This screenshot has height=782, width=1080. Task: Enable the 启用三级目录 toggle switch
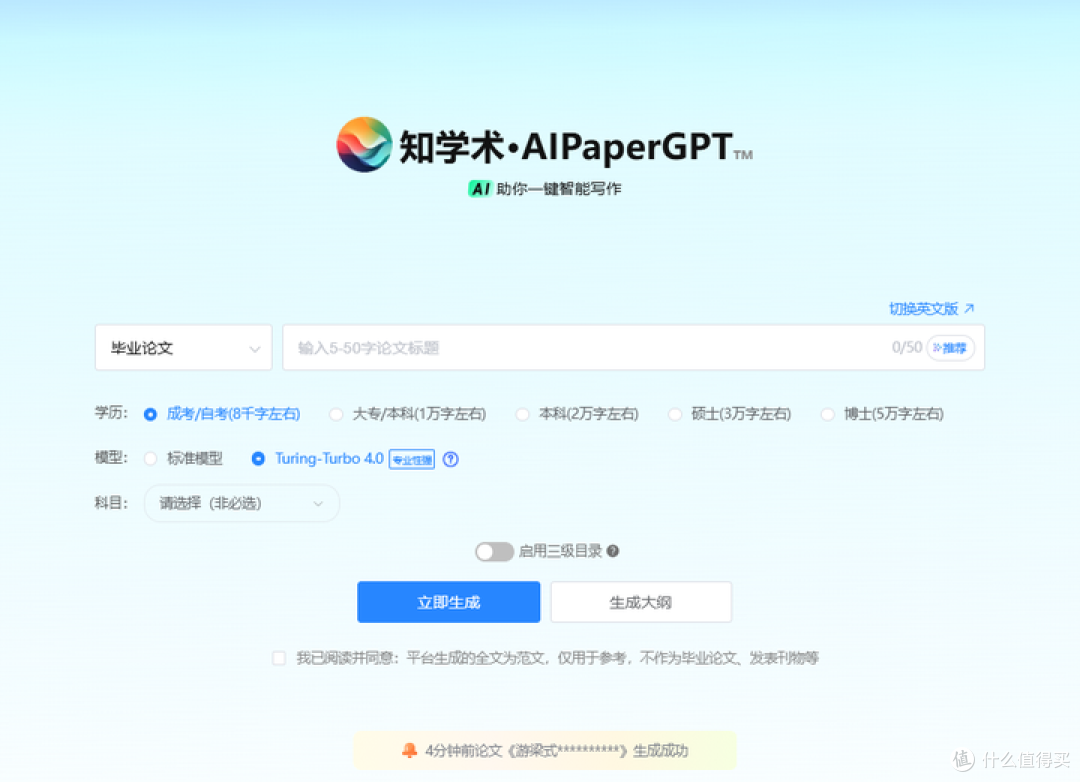(x=494, y=552)
